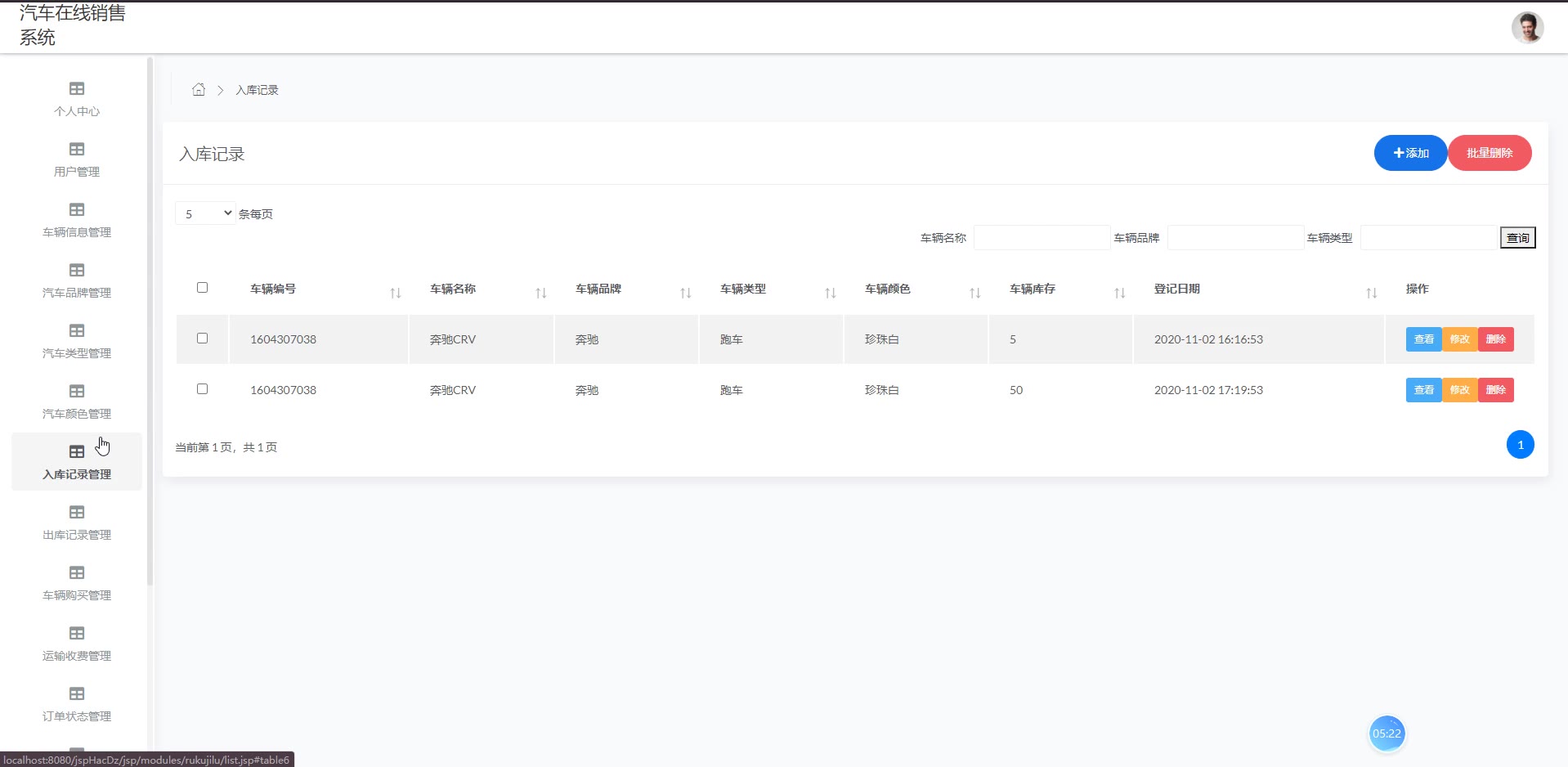Sort by 车辆库存 column arrows
Viewport: 1568px width, 767px height.
point(1120,293)
